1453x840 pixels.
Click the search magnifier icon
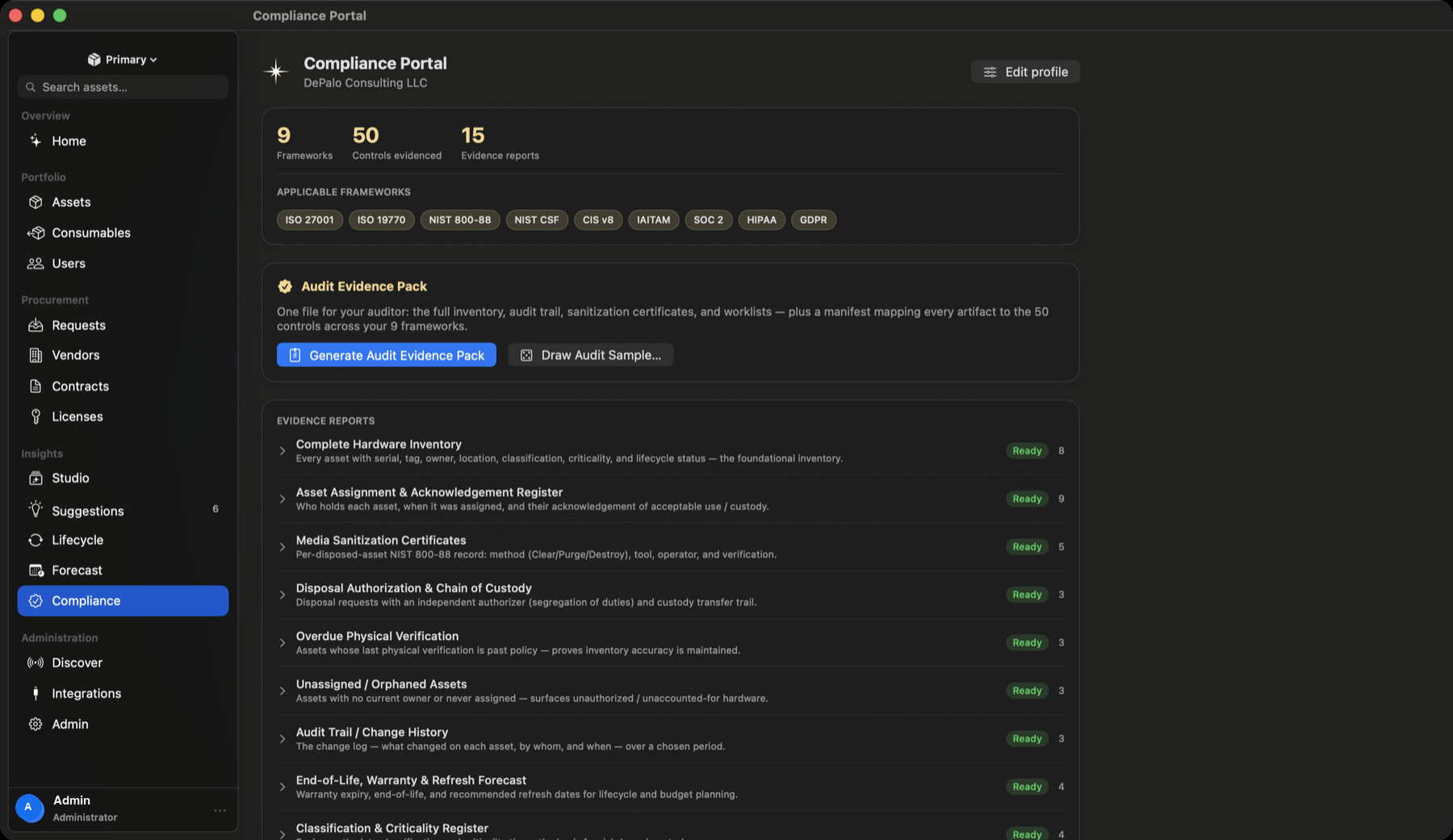click(x=31, y=87)
